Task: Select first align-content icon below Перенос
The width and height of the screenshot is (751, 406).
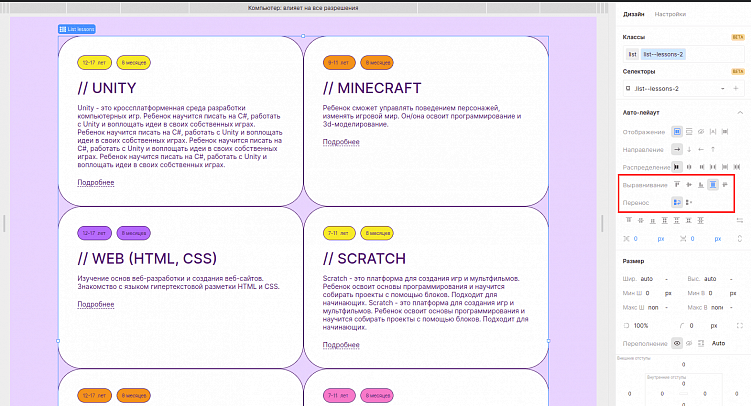Action: point(629,220)
